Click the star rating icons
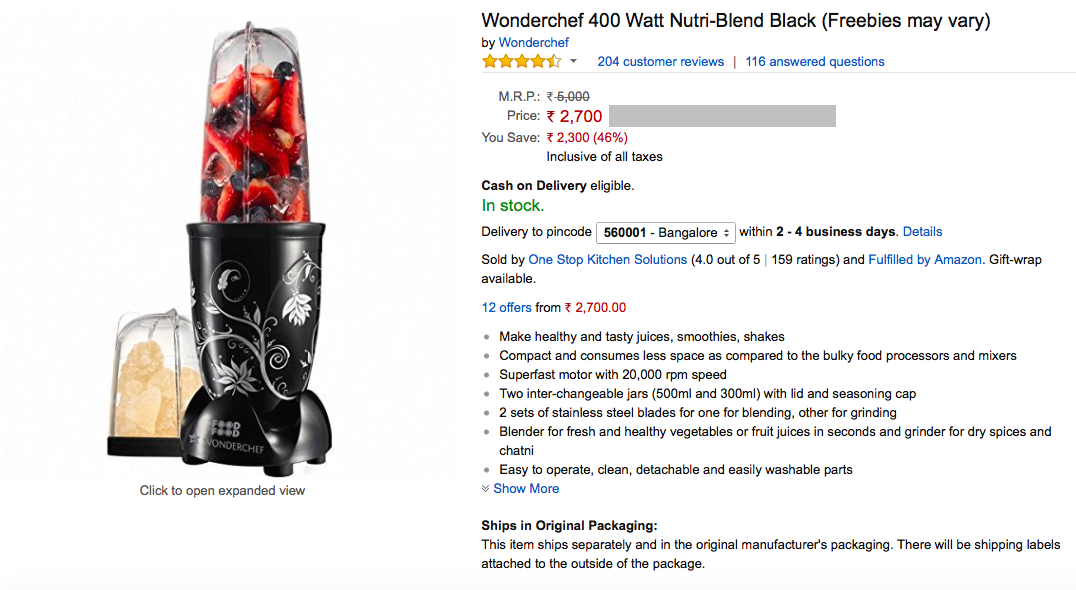 (521, 62)
